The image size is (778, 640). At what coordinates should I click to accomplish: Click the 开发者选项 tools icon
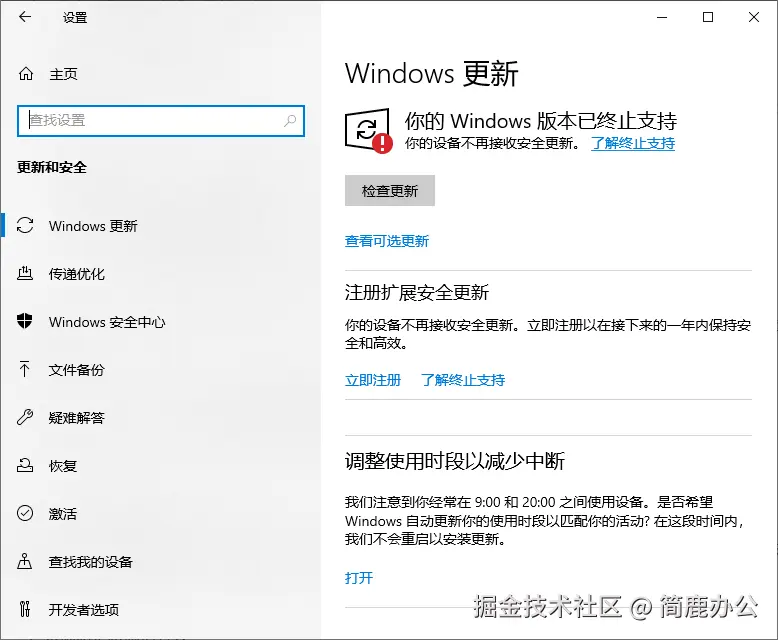(25, 609)
